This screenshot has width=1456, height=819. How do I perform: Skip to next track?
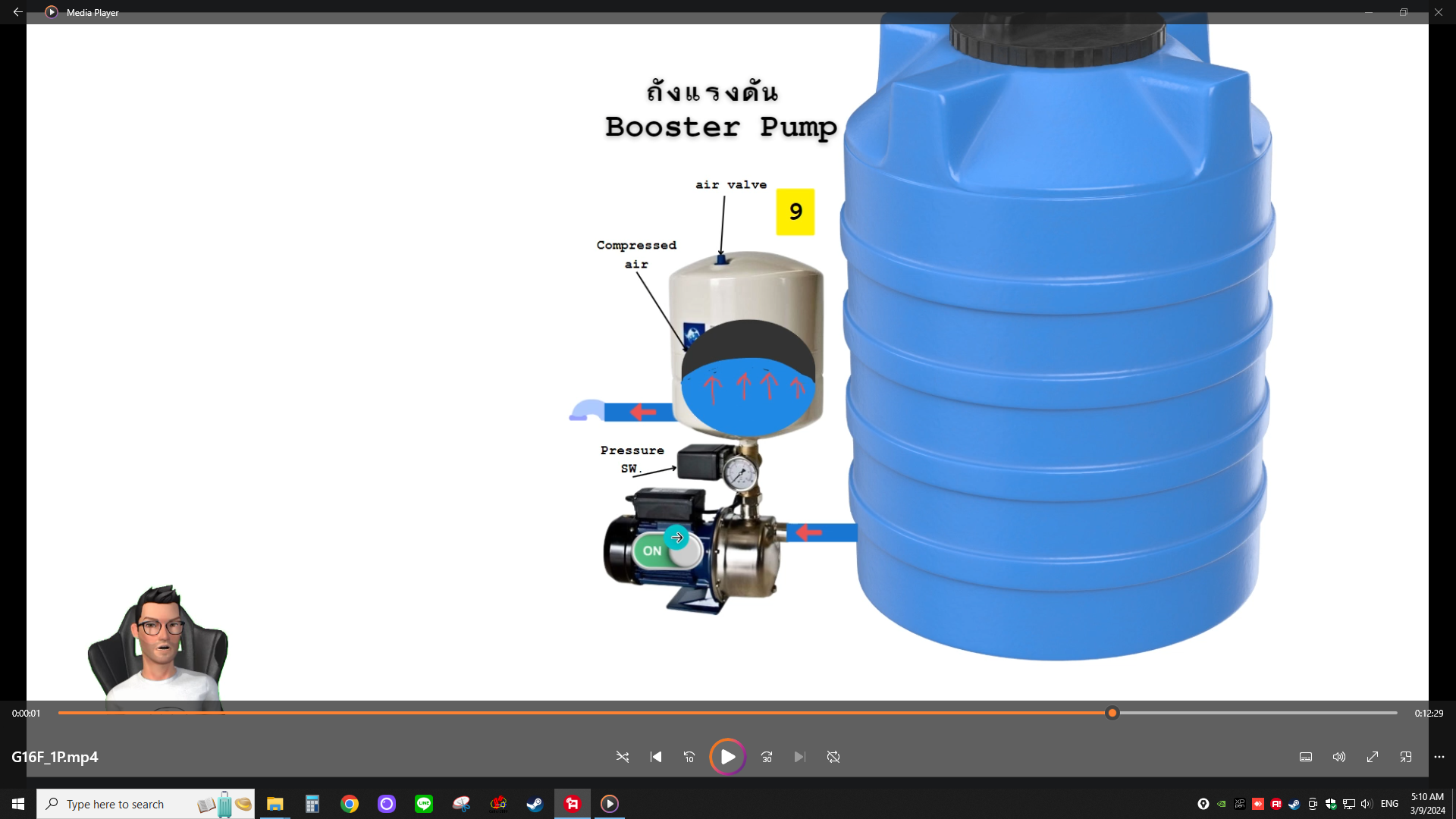tap(800, 757)
